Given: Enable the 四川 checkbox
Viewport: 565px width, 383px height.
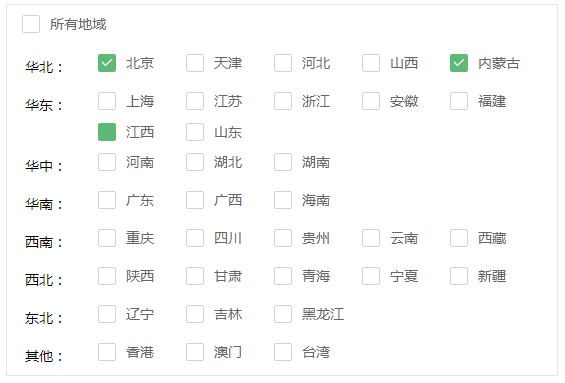Looking at the screenshot, I should (x=195, y=238).
